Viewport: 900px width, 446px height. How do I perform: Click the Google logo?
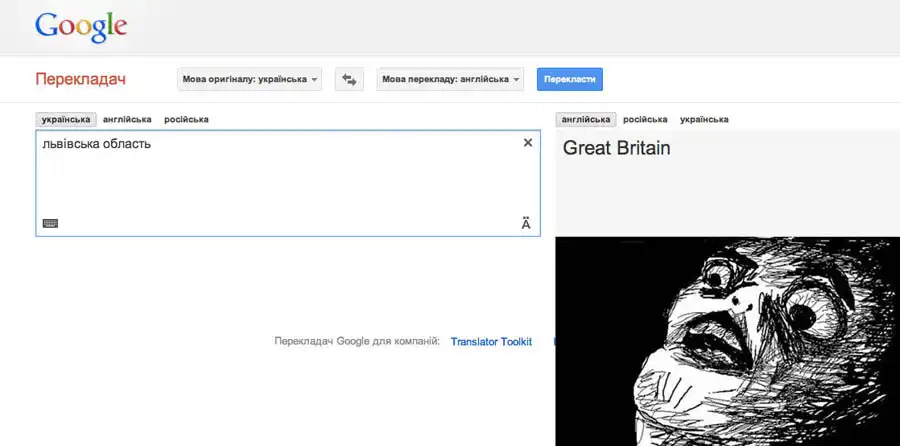point(81,27)
